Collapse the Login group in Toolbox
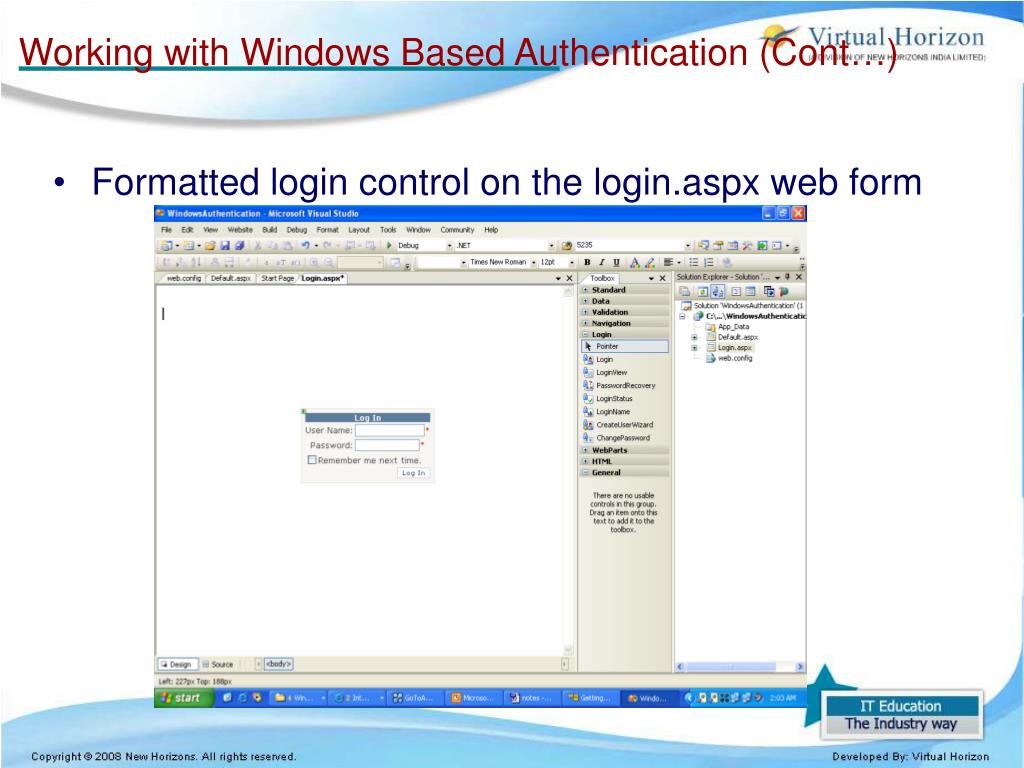This screenshot has height=768, width=1024. point(586,334)
